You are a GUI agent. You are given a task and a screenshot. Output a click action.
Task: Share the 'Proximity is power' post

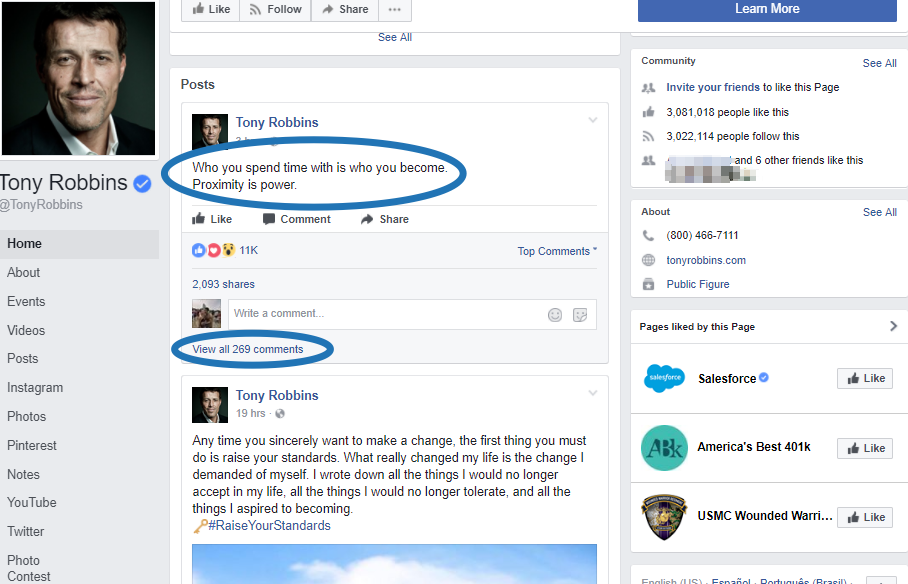tap(385, 219)
